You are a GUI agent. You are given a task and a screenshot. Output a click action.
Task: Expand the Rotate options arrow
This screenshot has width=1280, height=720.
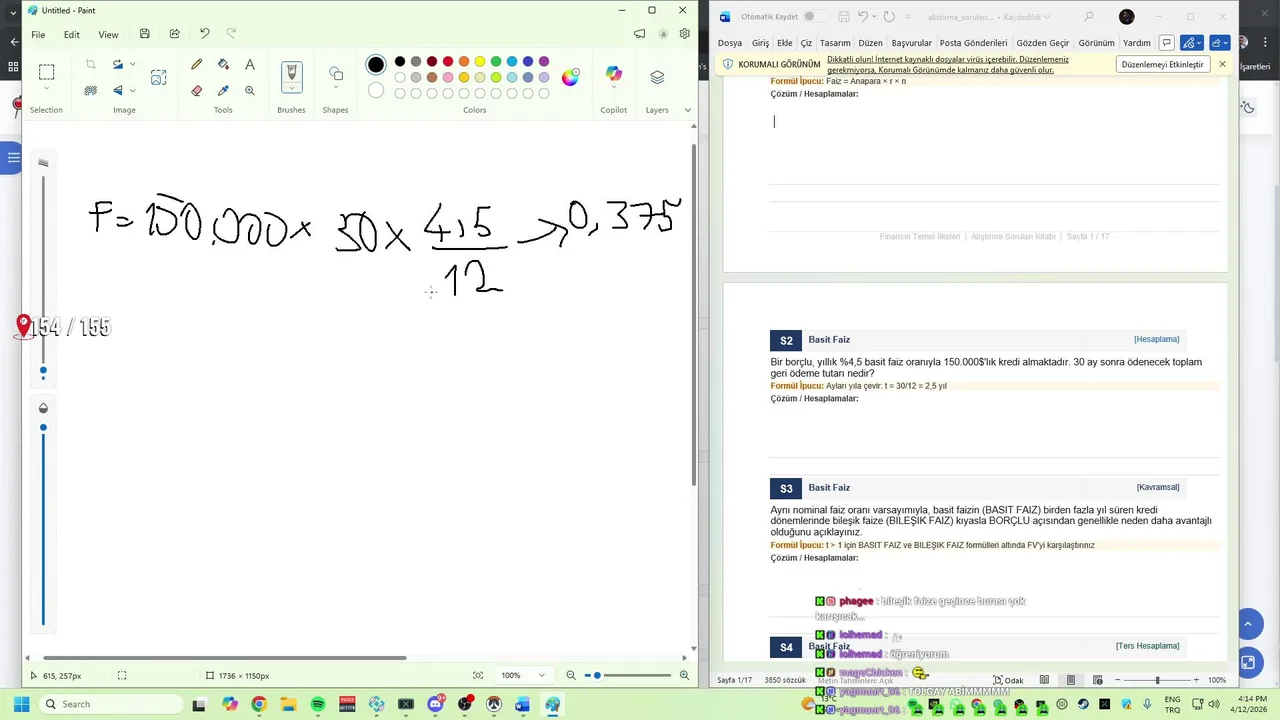[x=132, y=65]
